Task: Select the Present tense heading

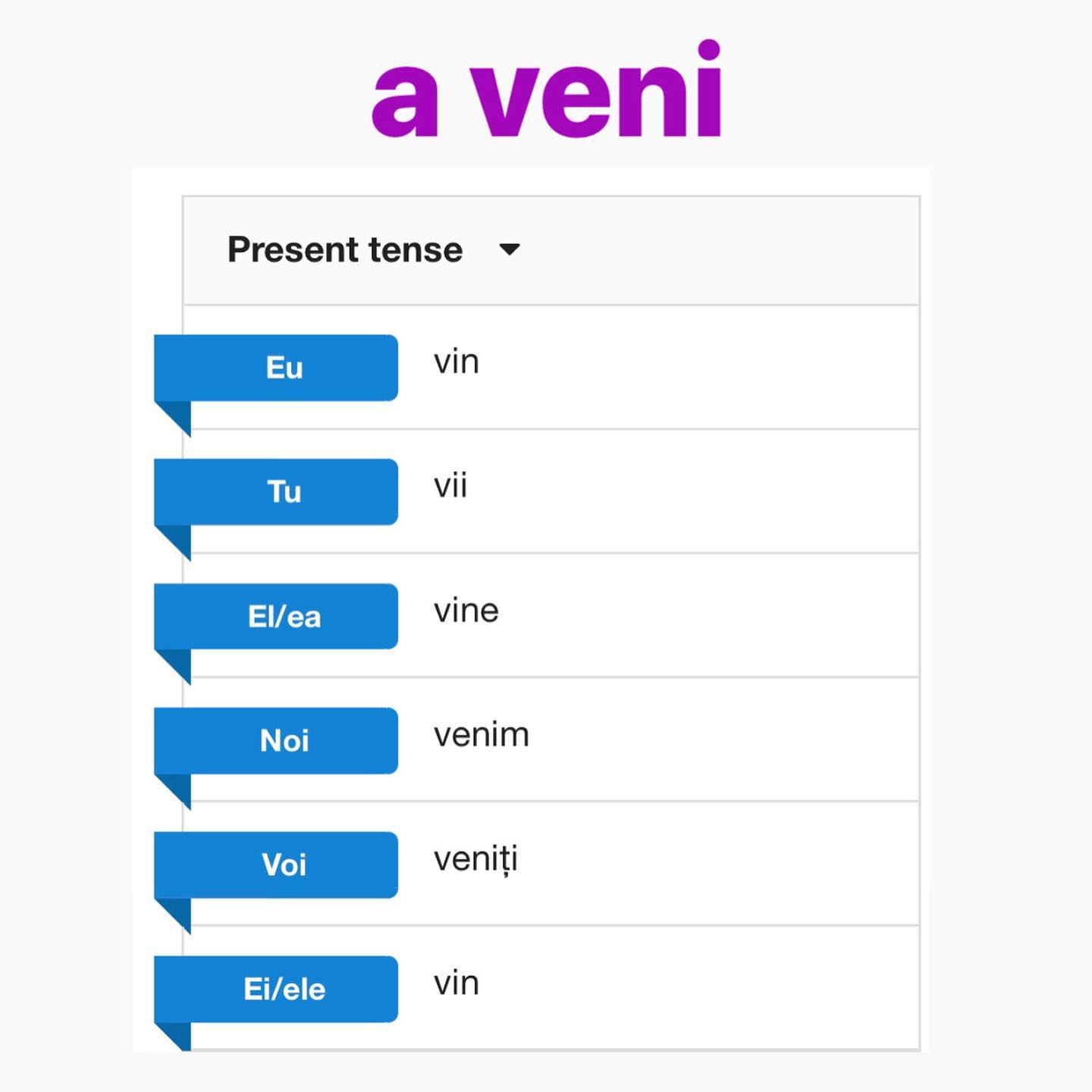Action: point(345,249)
